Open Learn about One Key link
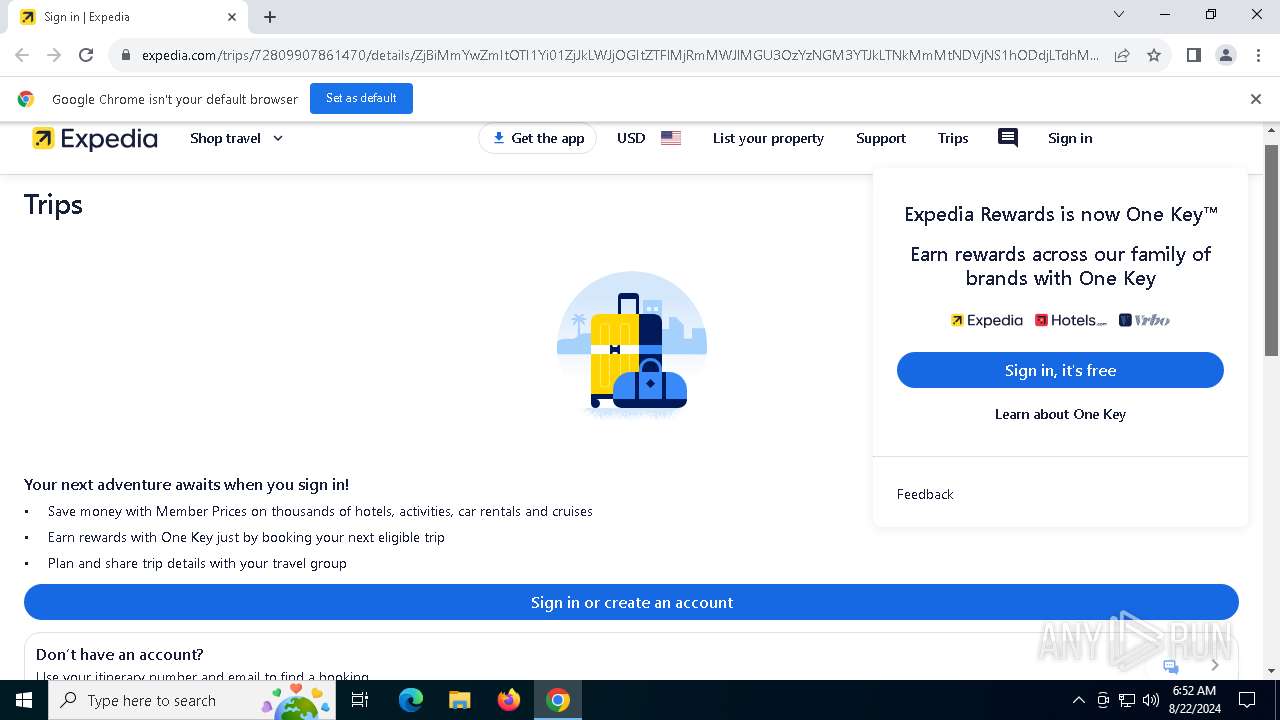Viewport: 1280px width, 720px height. pyautogui.click(x=1060, y=414)
